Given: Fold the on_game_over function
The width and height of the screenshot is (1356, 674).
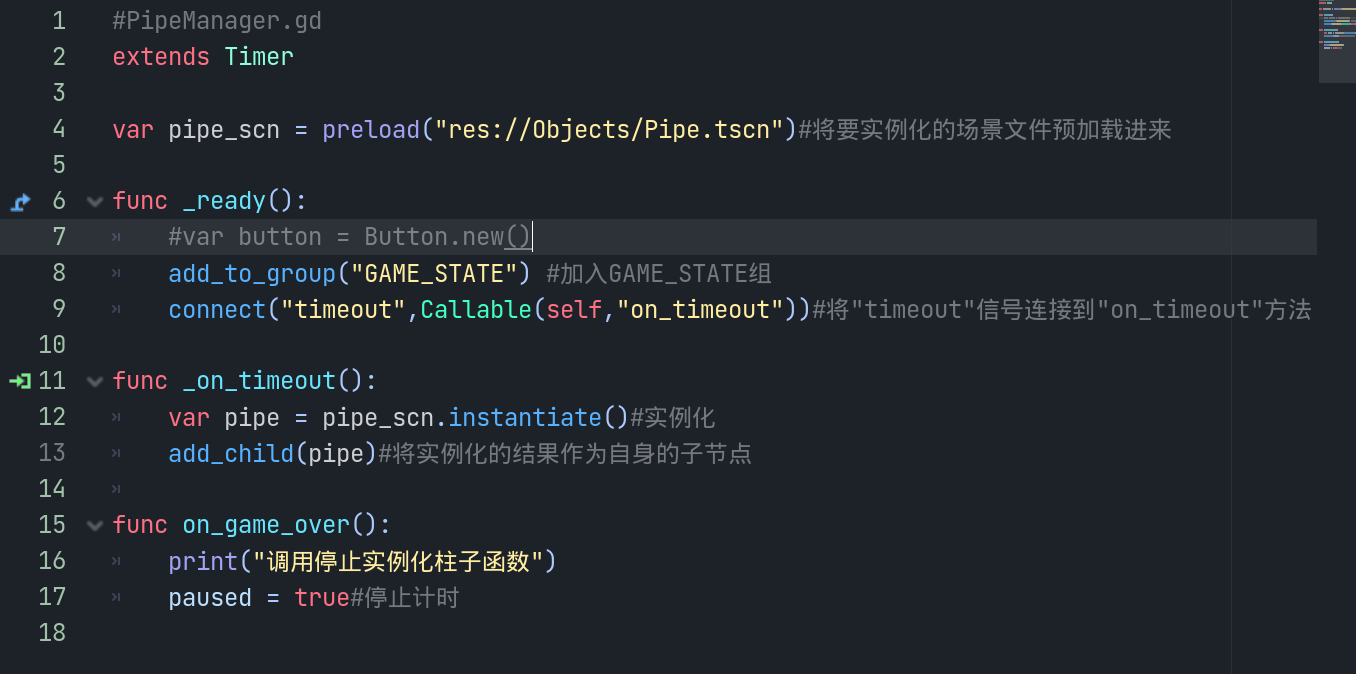Looking at the screenshot, I should click(95, 525).
